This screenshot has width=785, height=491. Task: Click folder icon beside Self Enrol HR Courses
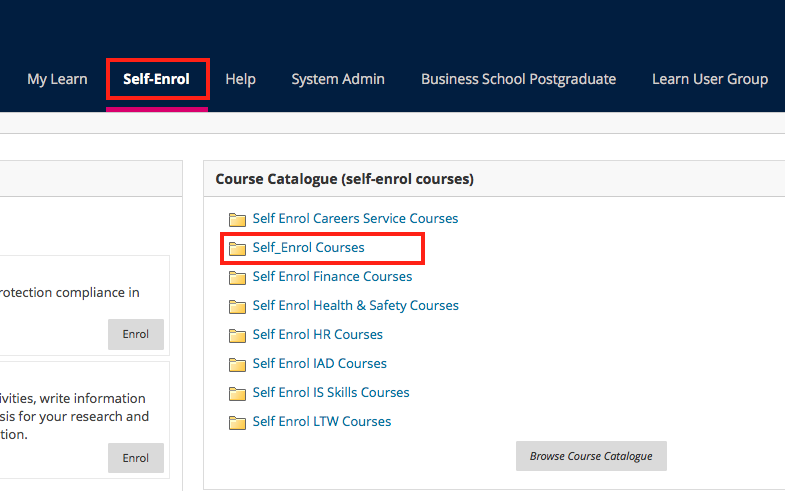(x=237, y=335)
